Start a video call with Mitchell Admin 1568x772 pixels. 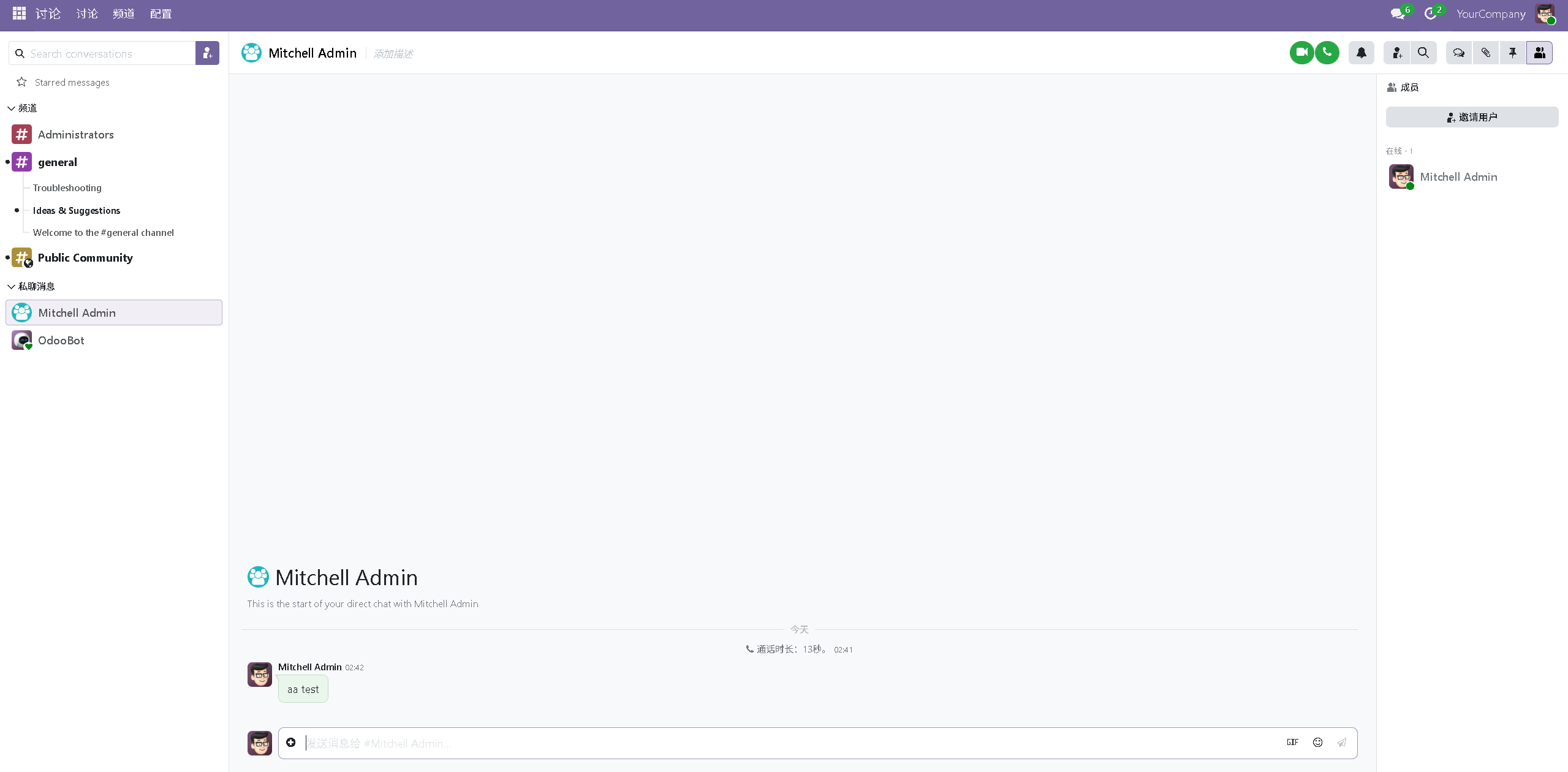(1301, 53)
